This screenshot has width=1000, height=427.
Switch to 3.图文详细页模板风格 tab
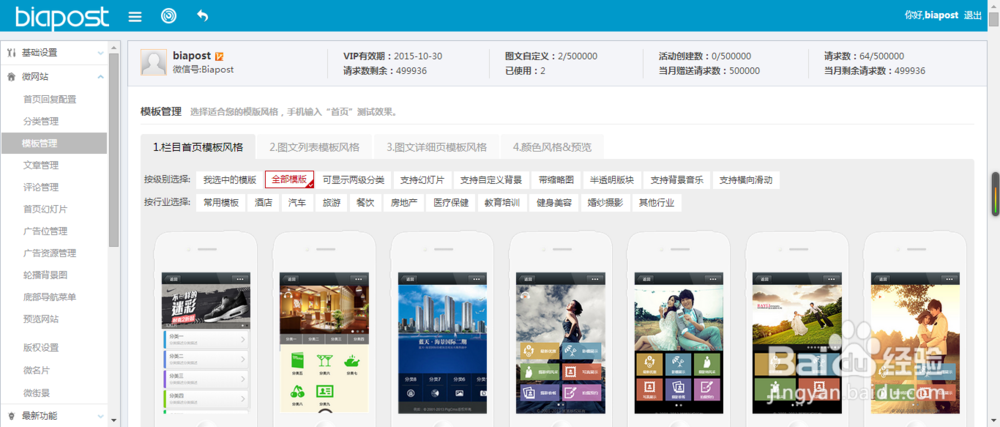436,147
